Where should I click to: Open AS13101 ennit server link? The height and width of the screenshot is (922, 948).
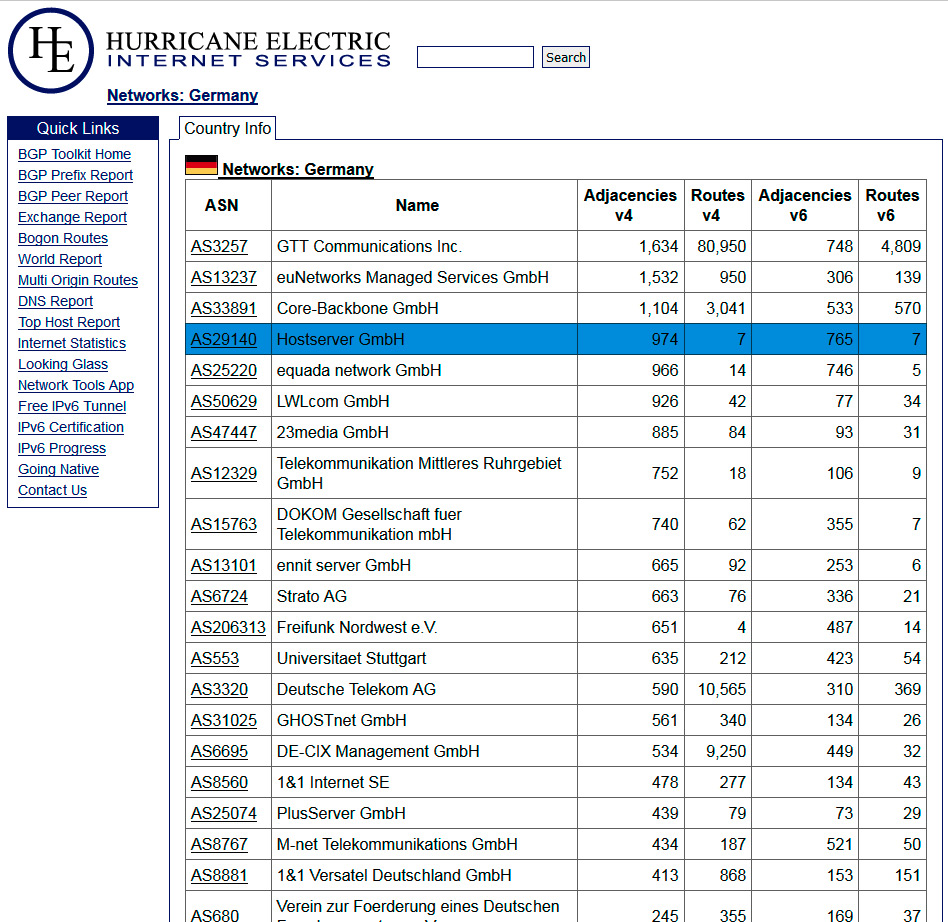point(224,565)
